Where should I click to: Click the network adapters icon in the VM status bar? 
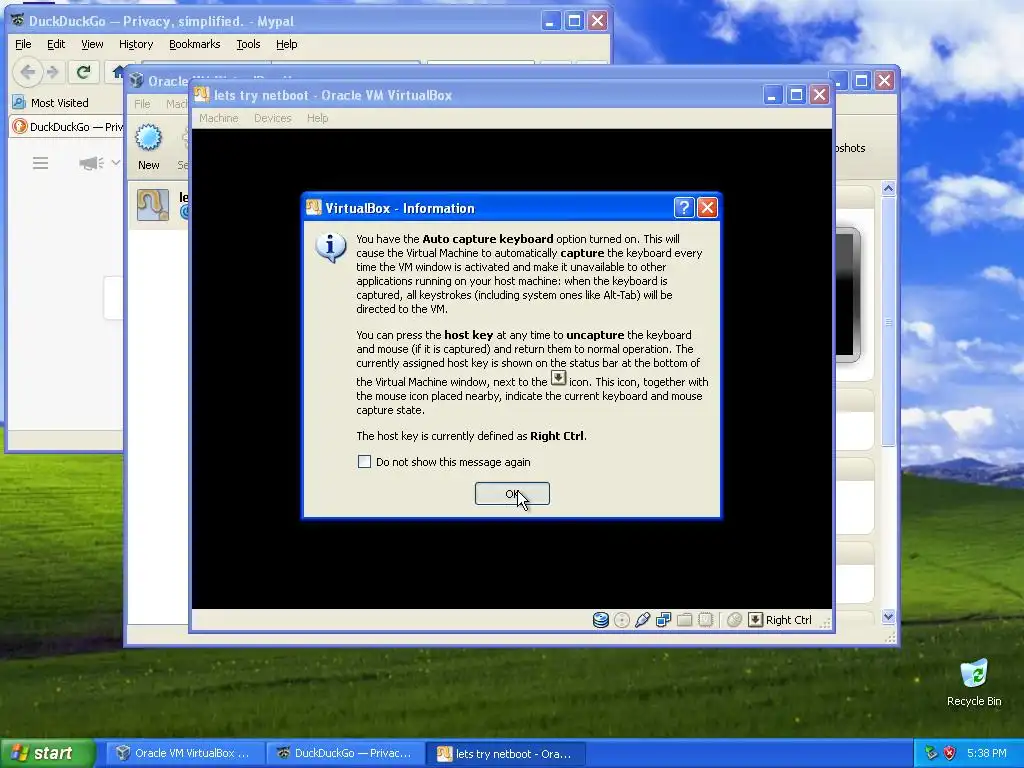(x=664, y=620)
